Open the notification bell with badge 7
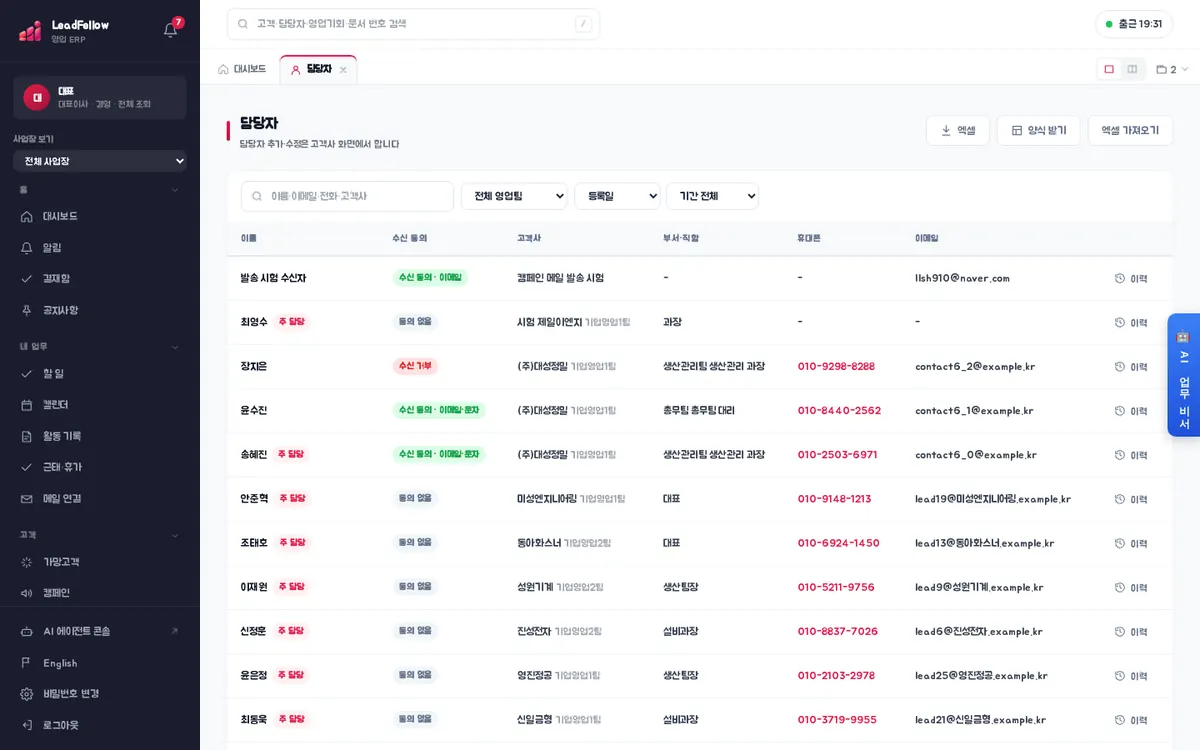This screenshot has height=750, width=1200. (x=171, y=29)
